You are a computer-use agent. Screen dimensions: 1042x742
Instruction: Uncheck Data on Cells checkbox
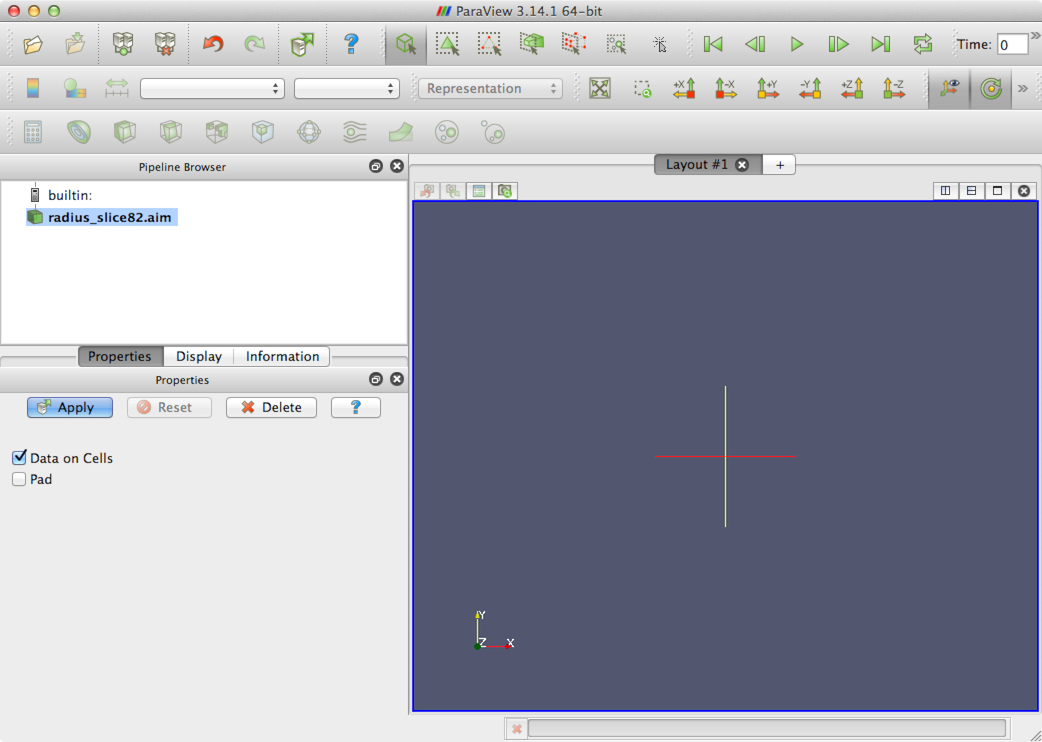pos(19,458)
